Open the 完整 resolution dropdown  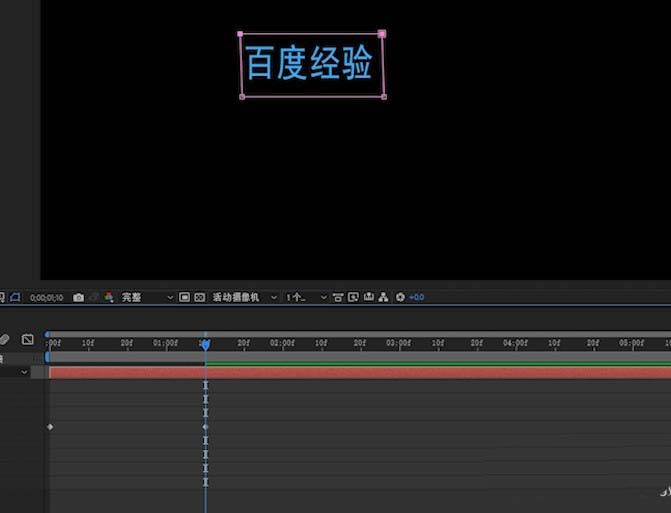[x=147, y=297]
